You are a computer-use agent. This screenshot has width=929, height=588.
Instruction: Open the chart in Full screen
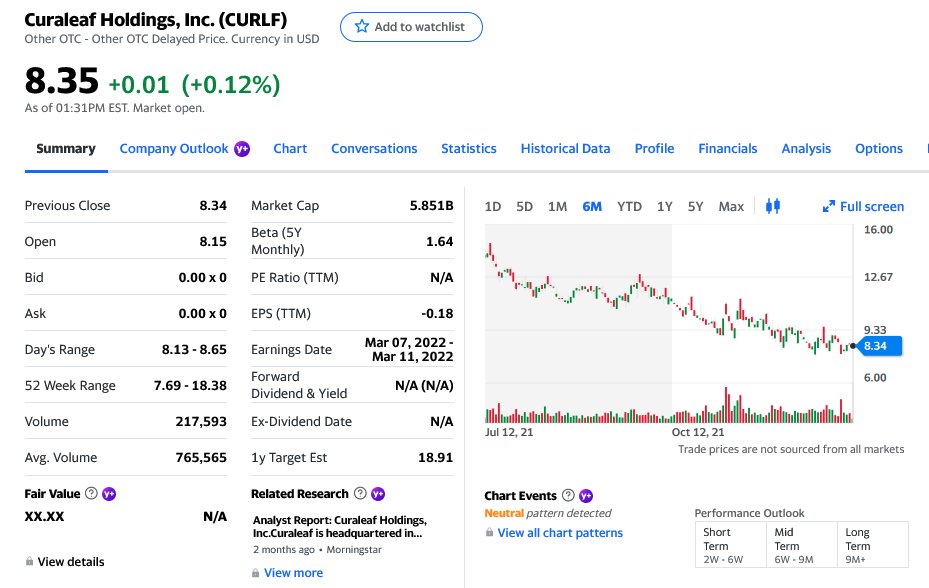tap(863, 206)
